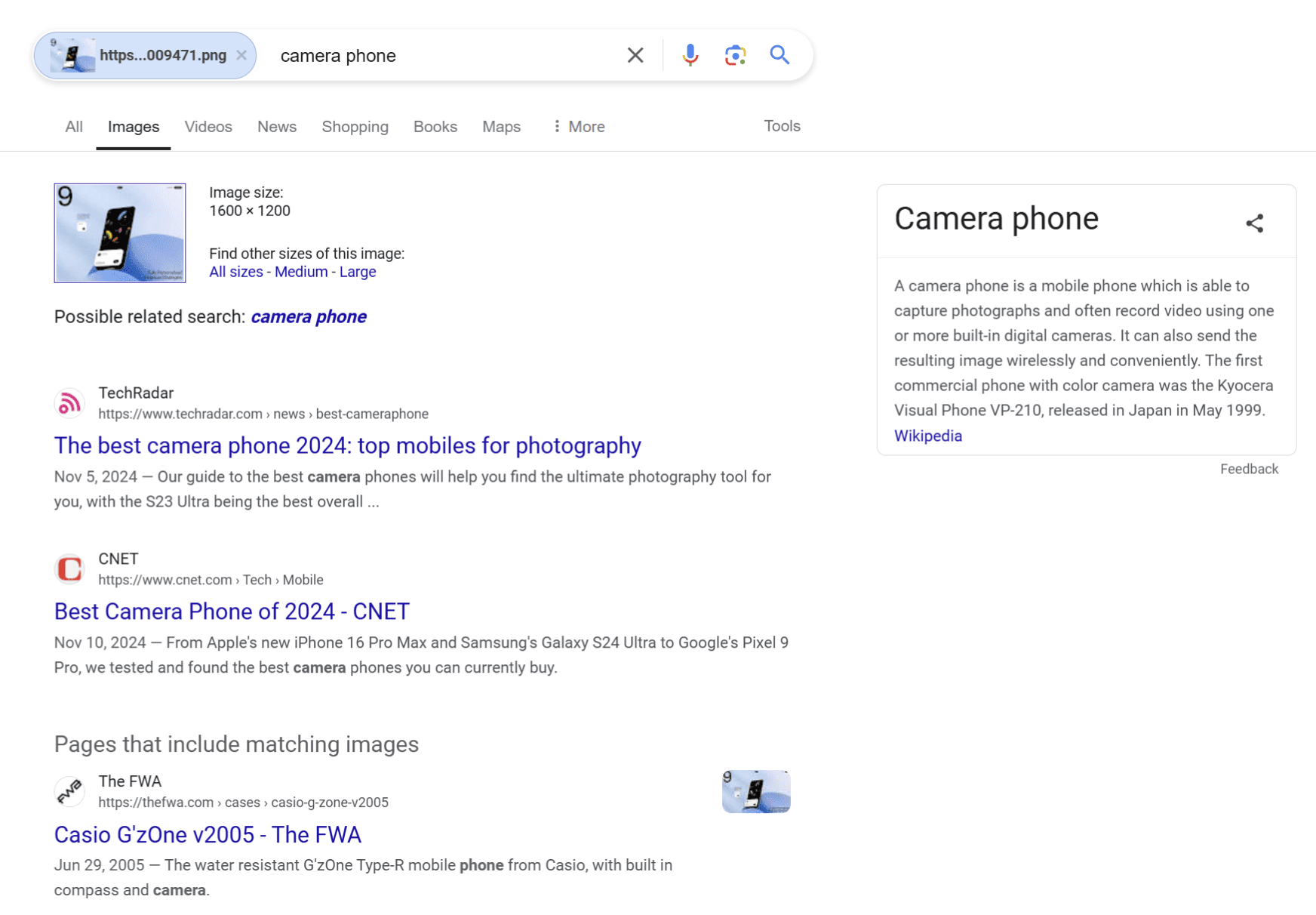Click The FWA site favicon

pos(69,791)
